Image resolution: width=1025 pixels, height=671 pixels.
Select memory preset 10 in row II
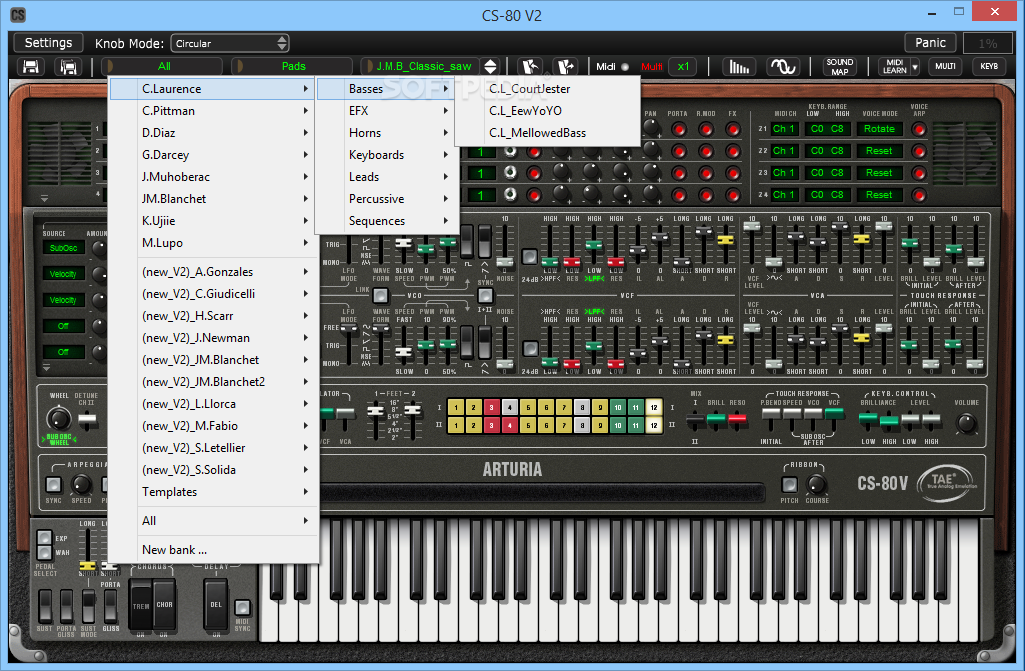pyautogui.click(x=618, y=425)
